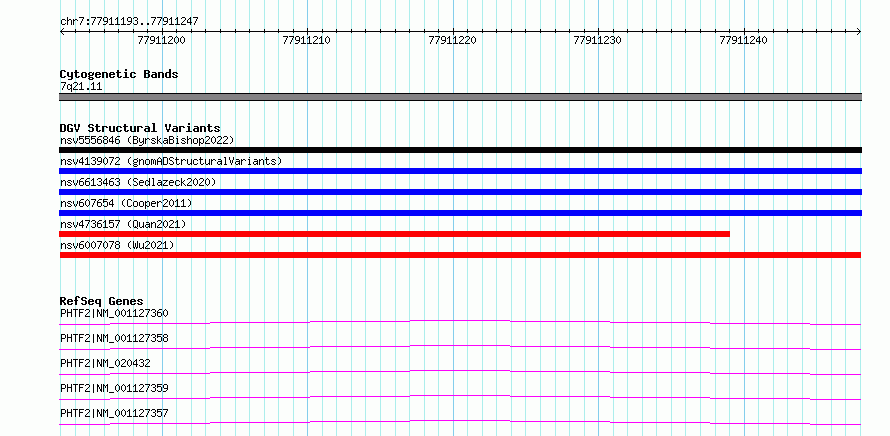Select the blue nsv6613463 variant bar

tap(460, 192)
